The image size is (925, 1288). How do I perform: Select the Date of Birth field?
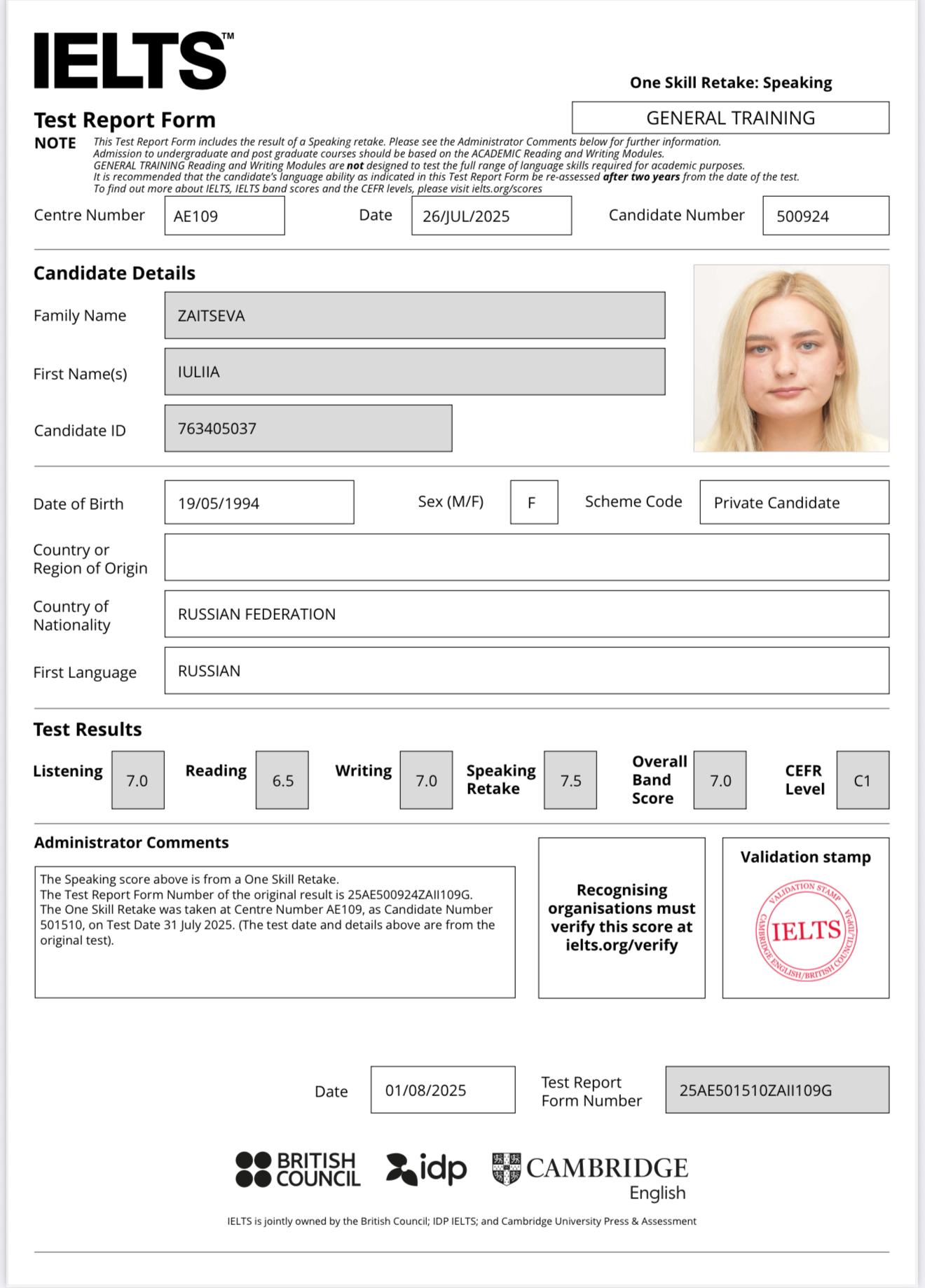point(259,503)
